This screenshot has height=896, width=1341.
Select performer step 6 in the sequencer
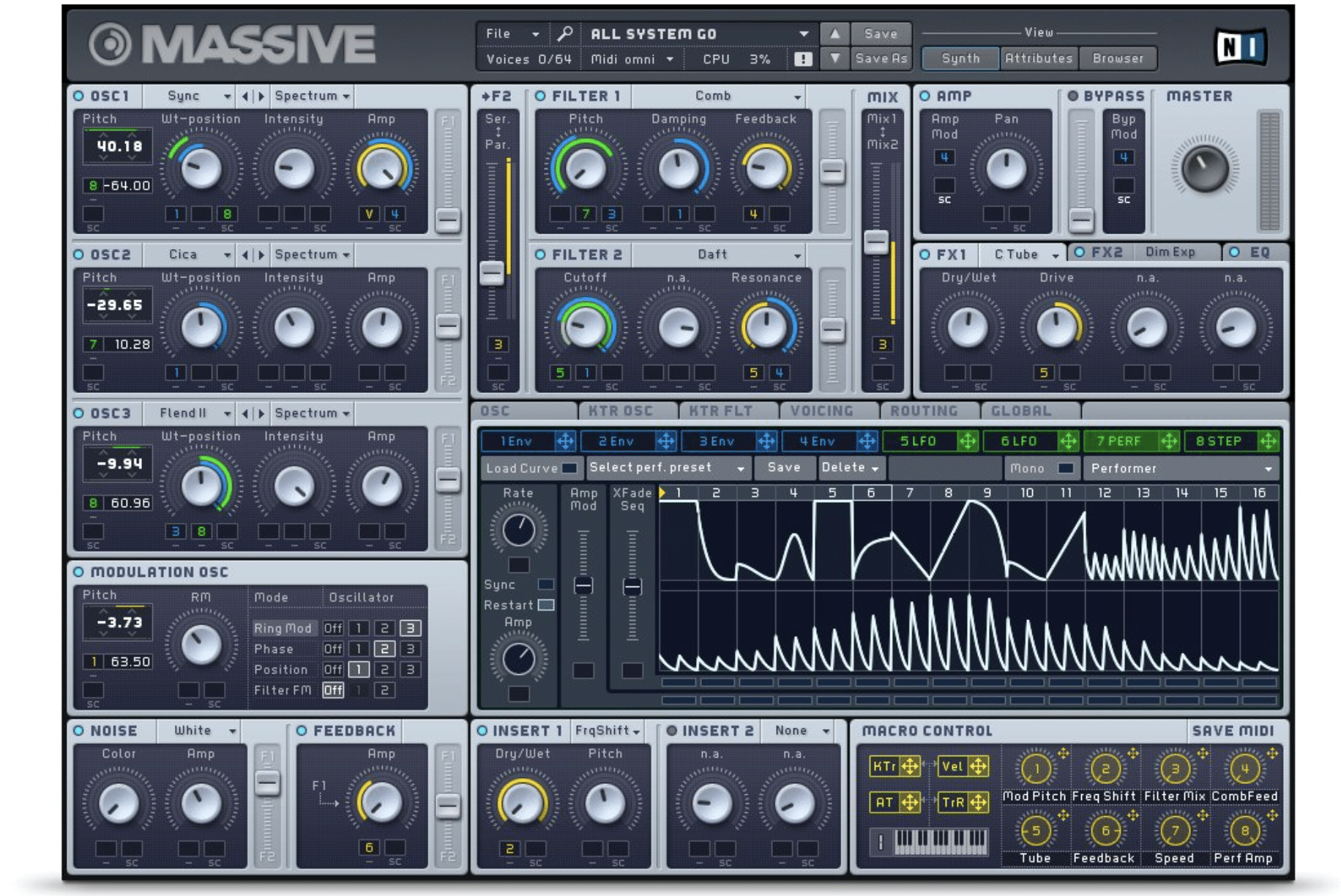871,493
